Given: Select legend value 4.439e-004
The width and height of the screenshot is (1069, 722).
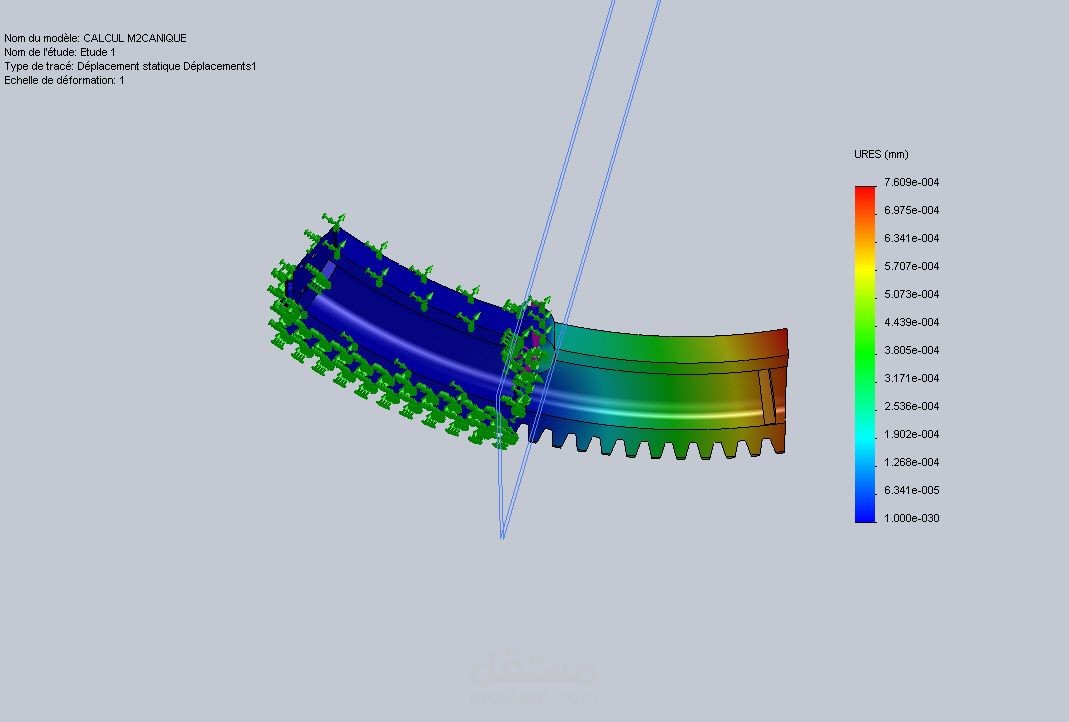Looking at the screenshot, I should click(912, 322).
